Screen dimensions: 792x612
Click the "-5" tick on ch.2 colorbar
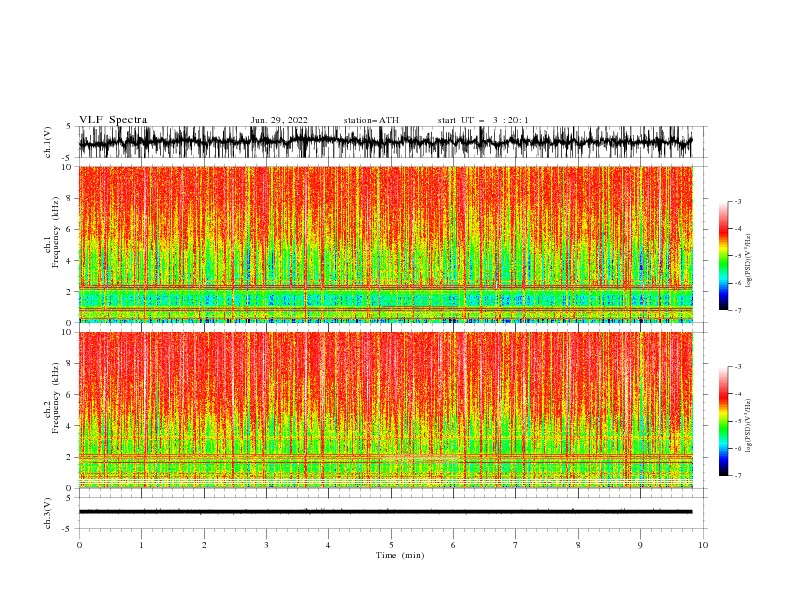pos(737,421)
